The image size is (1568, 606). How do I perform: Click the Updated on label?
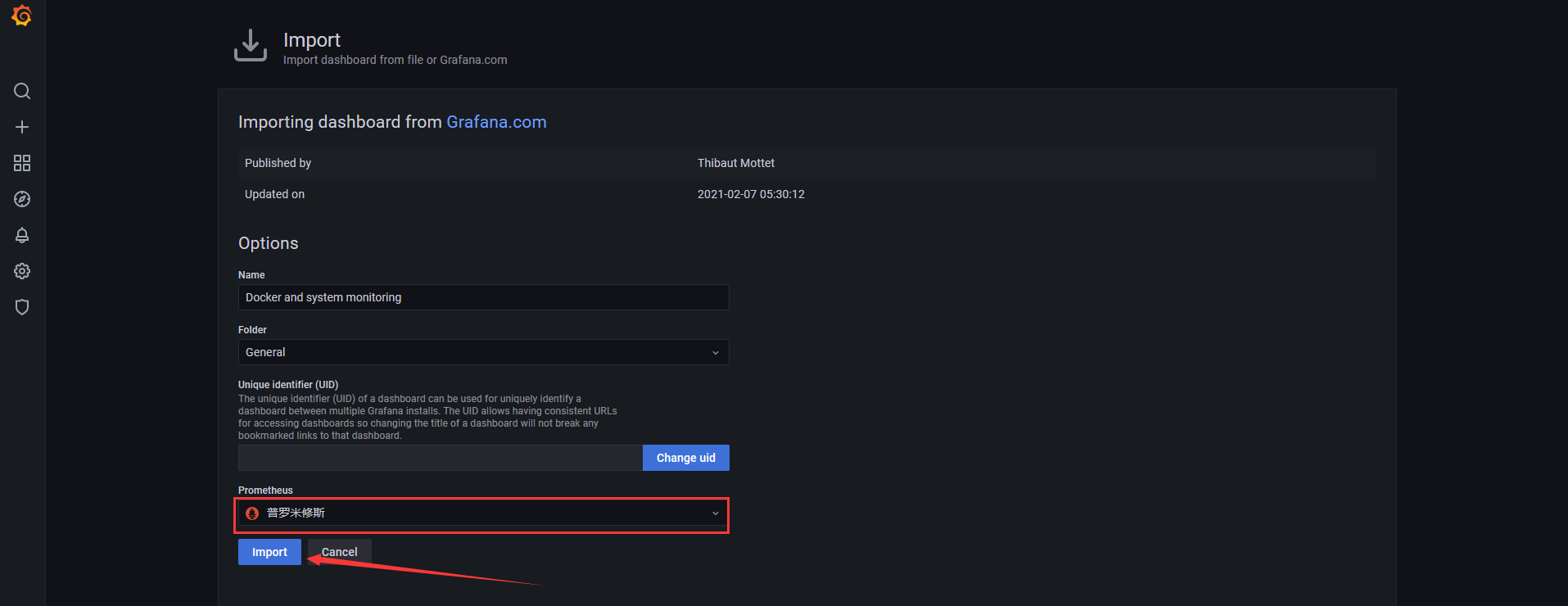click(274, 194)
